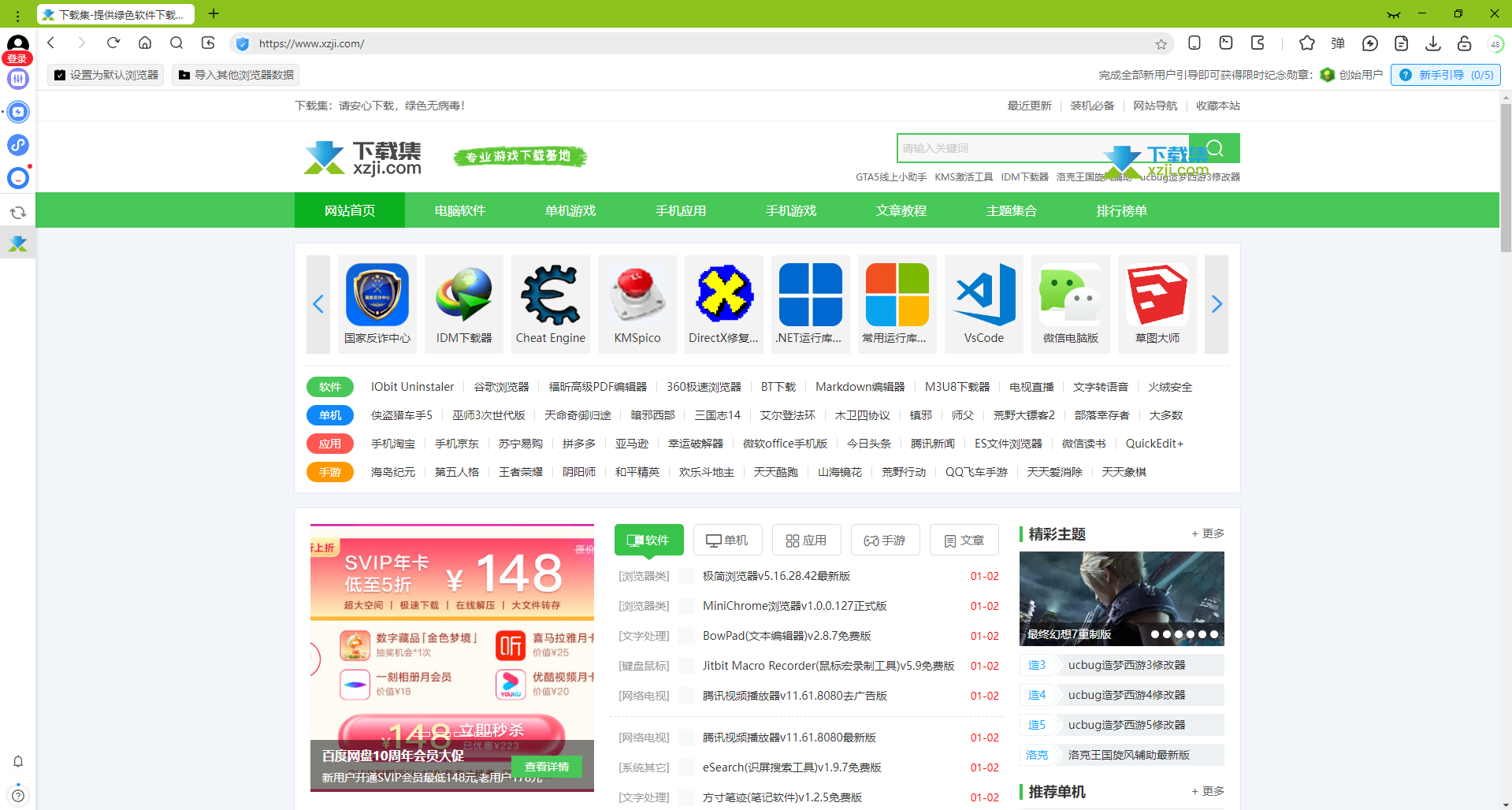Open GTA5线上小助手 hot search link
1512x810 pixels.
[x=891, y=177]
